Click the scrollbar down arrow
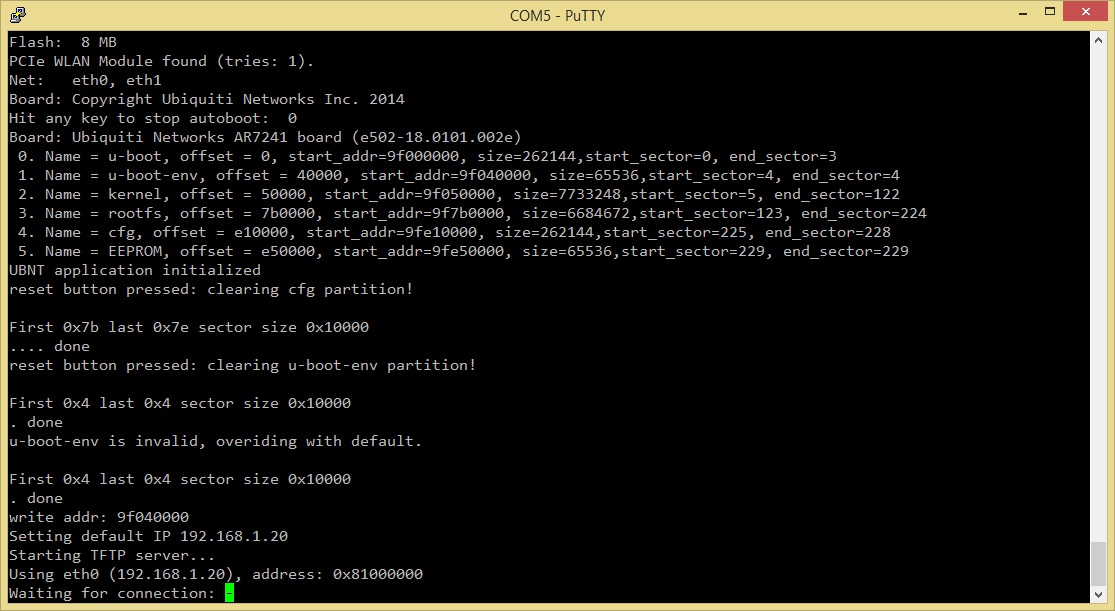The height and width of the screenshot is (611, 1115). pos(1098,593)
